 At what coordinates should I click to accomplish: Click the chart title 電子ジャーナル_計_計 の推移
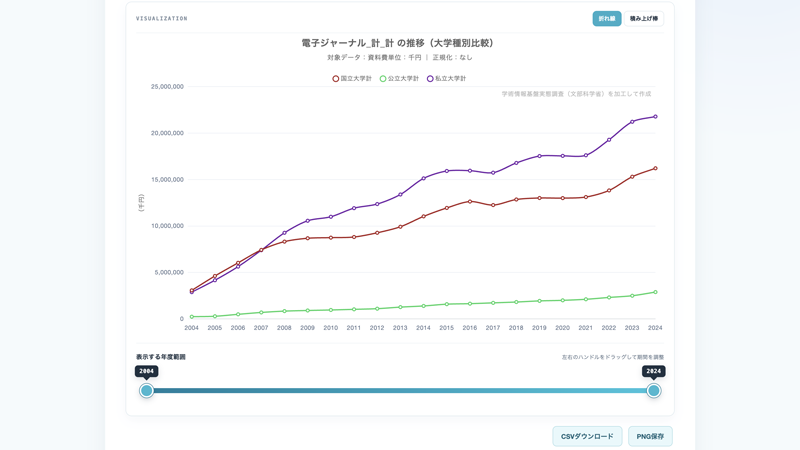click(x=397, y=43)
